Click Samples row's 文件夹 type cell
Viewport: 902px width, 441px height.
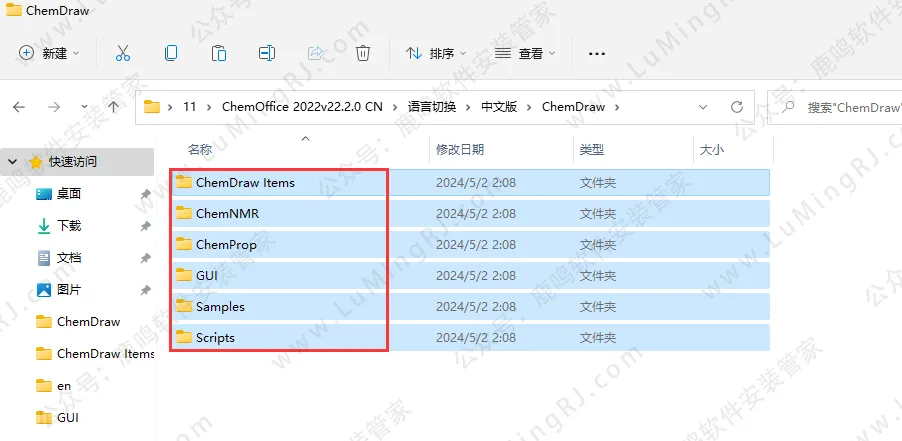[598, 307]
